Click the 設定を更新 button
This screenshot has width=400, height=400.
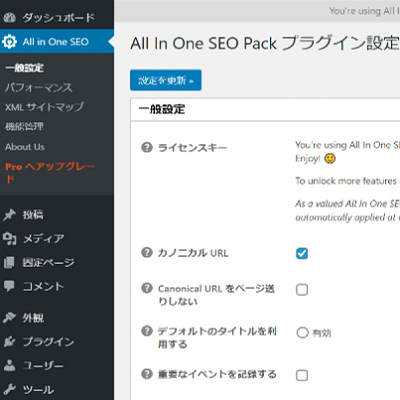click(166, 80)
